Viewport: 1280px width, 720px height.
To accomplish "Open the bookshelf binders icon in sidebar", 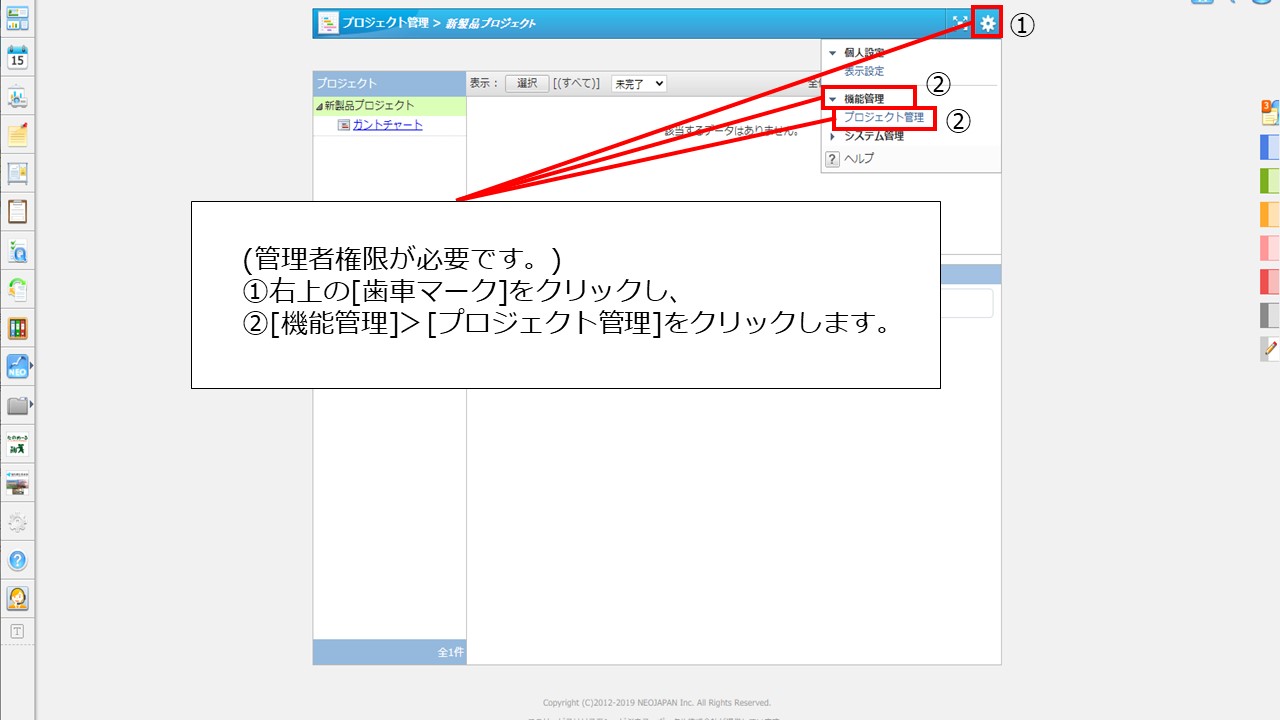I will pos(17,328).
